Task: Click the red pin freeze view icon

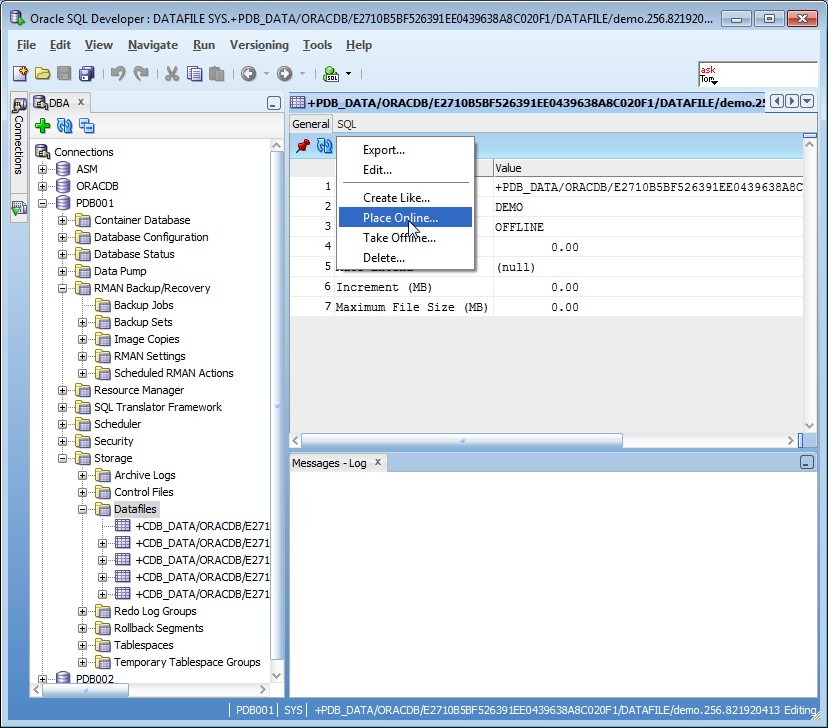Action: (303, 146)
